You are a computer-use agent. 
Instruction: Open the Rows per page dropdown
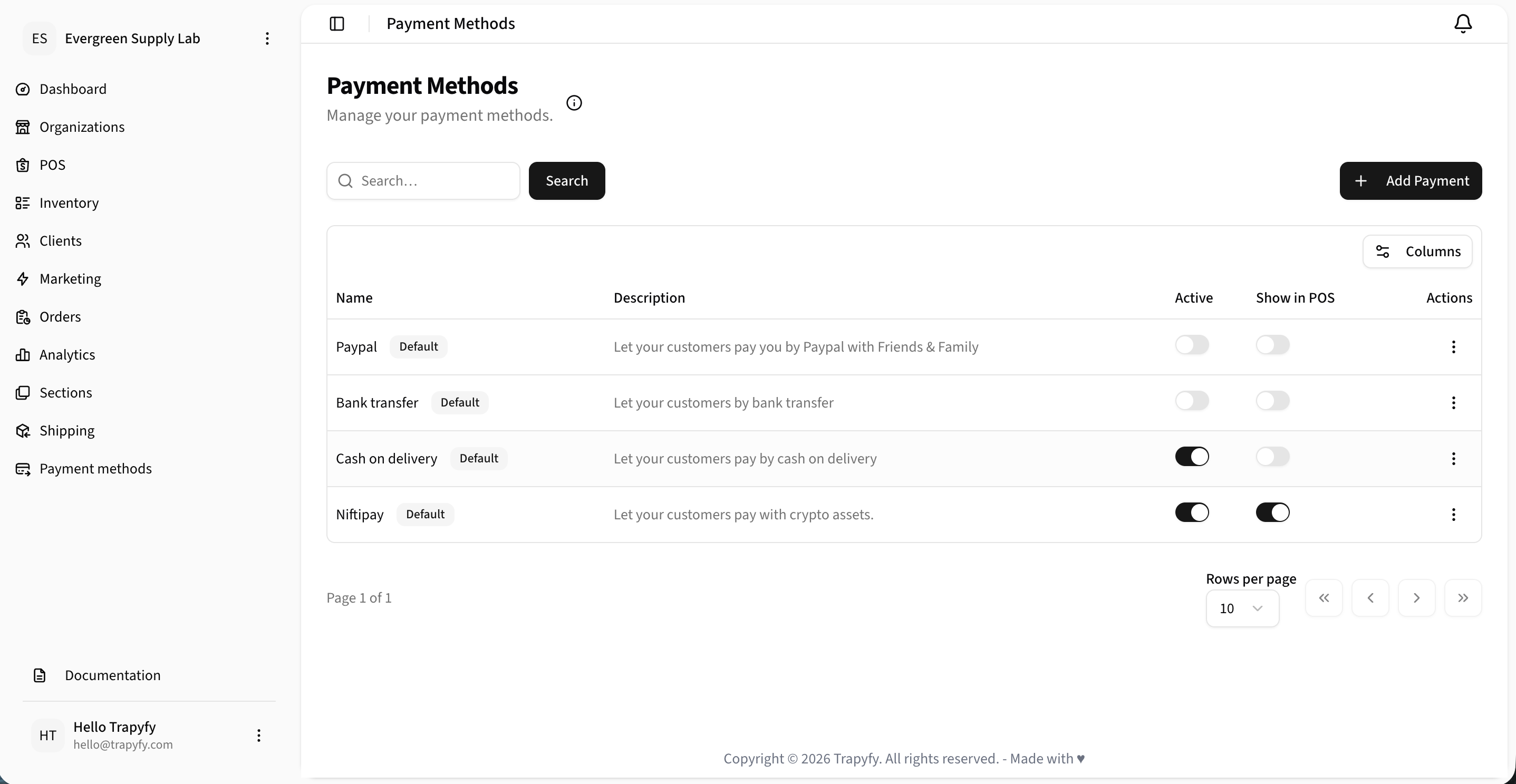[1242, 608]
